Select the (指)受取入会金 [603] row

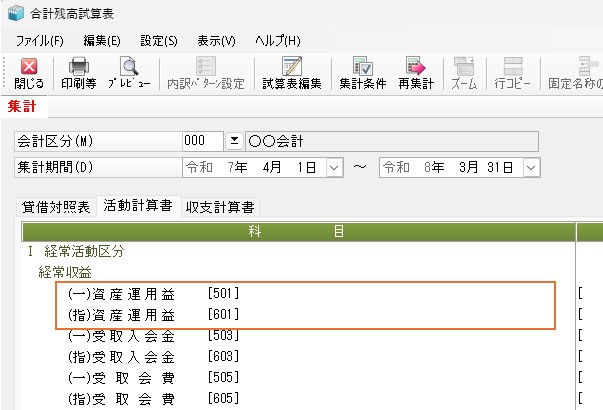pyautogui.click(x=153, y=357)
